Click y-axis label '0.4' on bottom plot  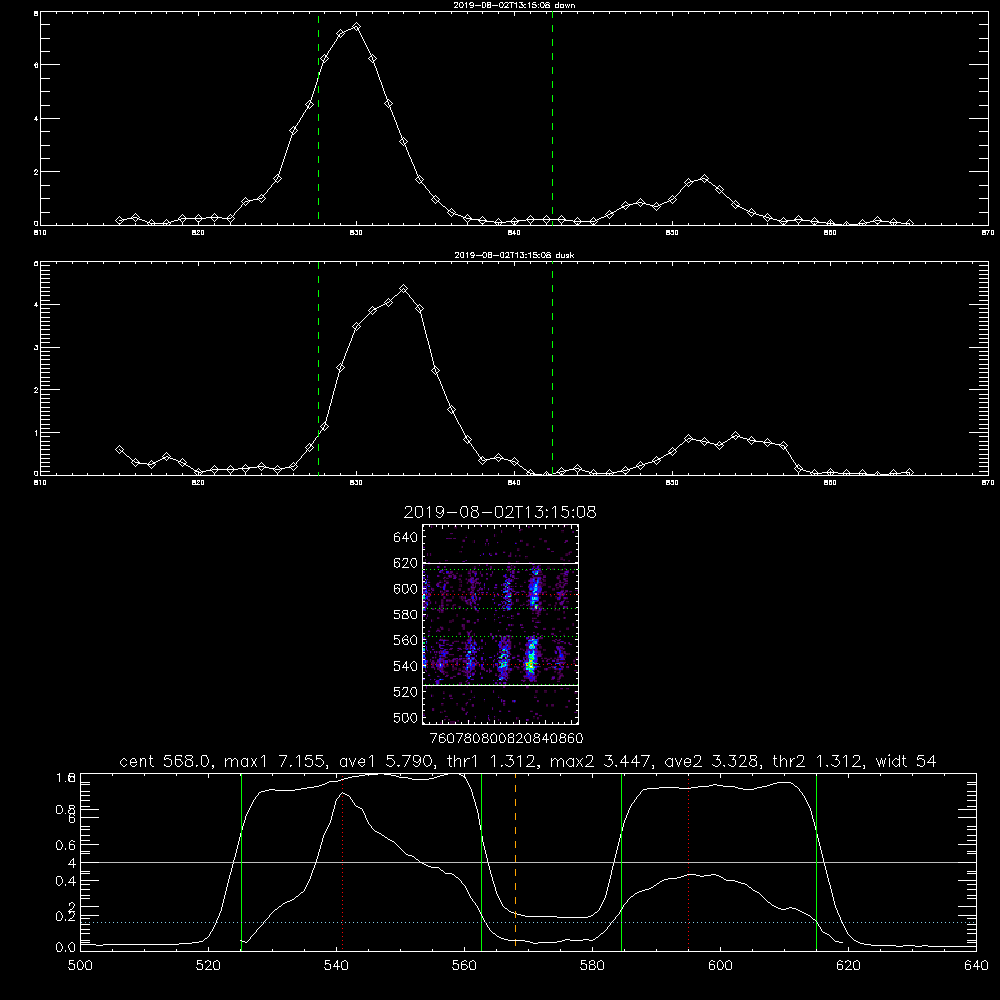pyautogui.click(x=66, y=881)
